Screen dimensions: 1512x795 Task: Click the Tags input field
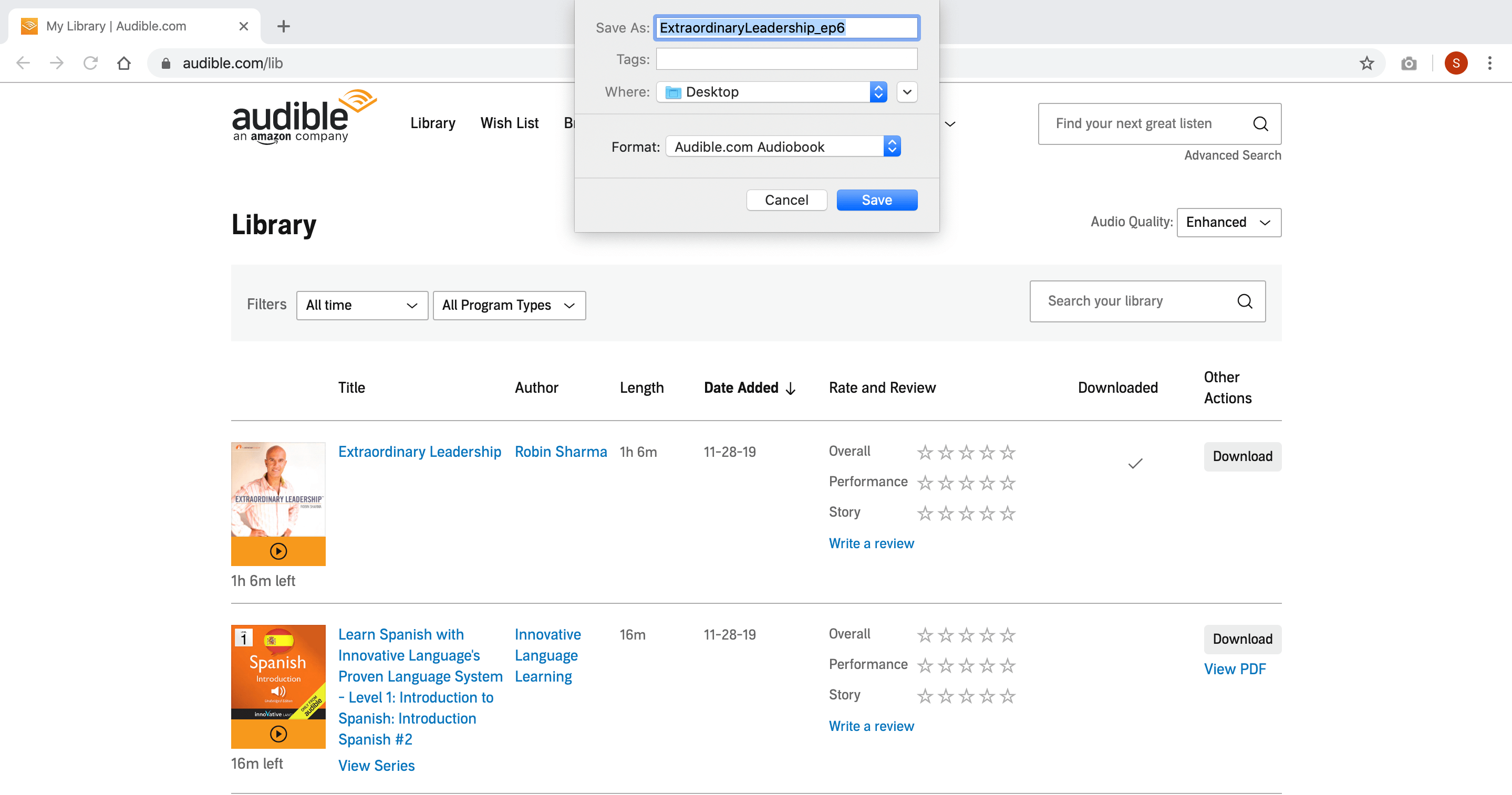(x=786, y=59)
